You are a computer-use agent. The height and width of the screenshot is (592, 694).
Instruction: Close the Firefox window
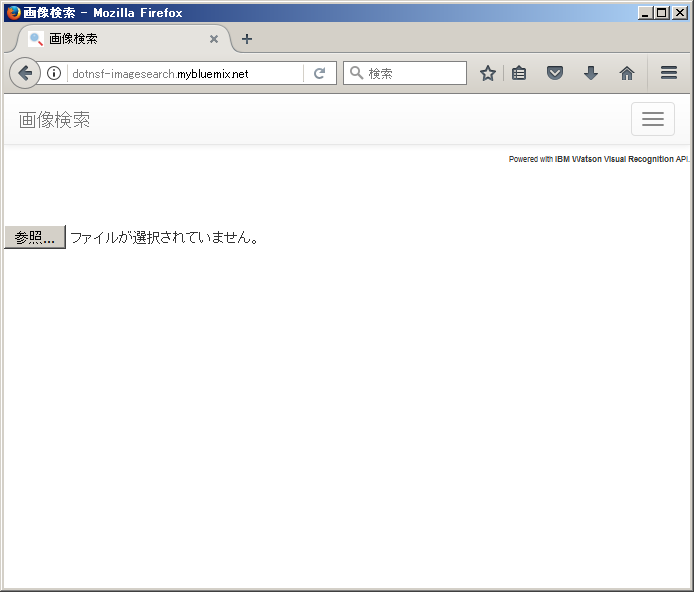[x=679, y=13]
